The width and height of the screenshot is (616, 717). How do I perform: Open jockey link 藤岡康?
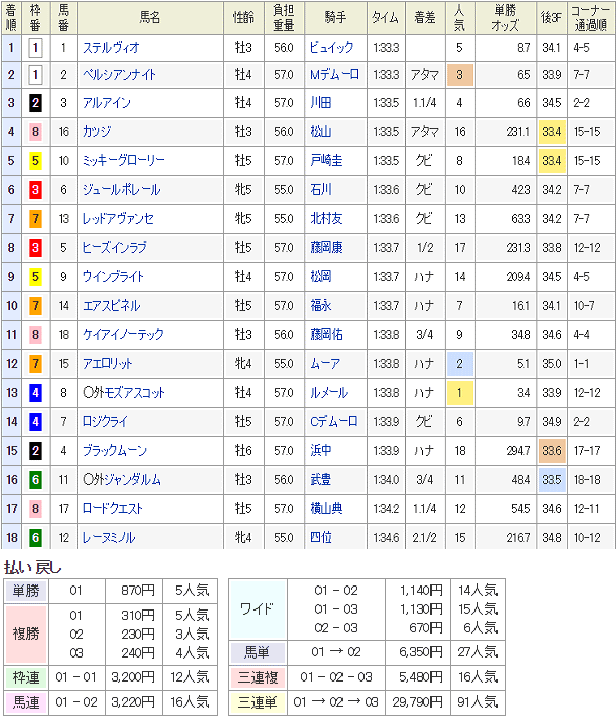coord(326,248)
